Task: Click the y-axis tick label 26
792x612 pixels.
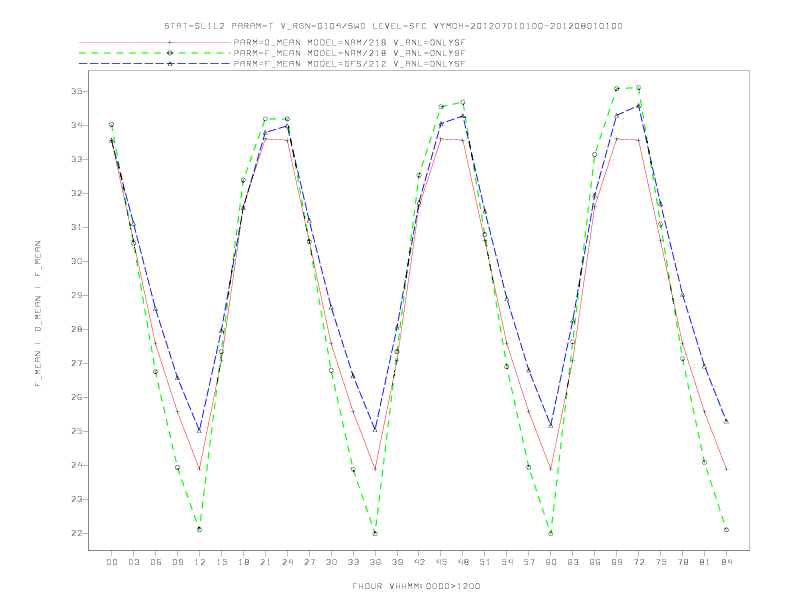Action: pyautogui.click(x=76, y=397)
